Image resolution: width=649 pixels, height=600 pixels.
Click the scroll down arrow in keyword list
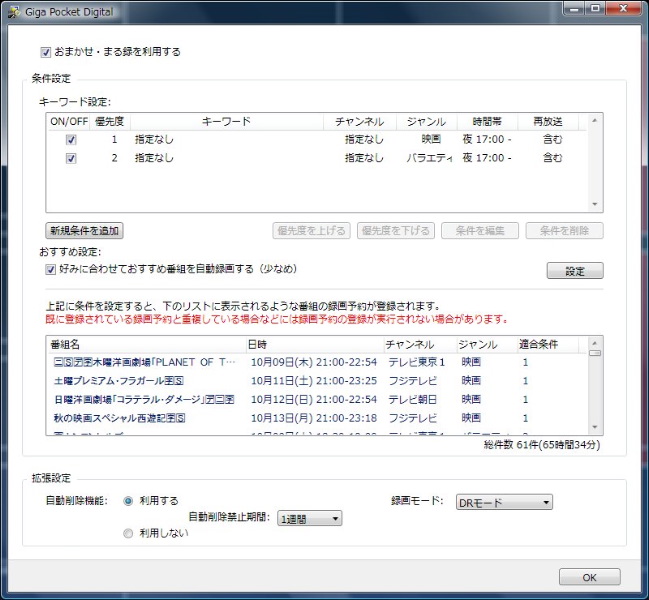coord(596,204)
